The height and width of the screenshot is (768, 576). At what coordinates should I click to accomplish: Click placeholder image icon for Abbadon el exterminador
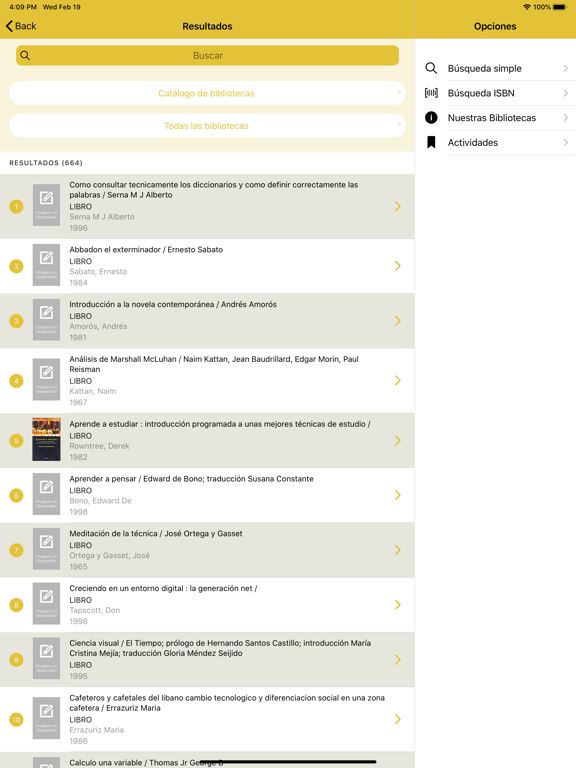tap(47, 265)
